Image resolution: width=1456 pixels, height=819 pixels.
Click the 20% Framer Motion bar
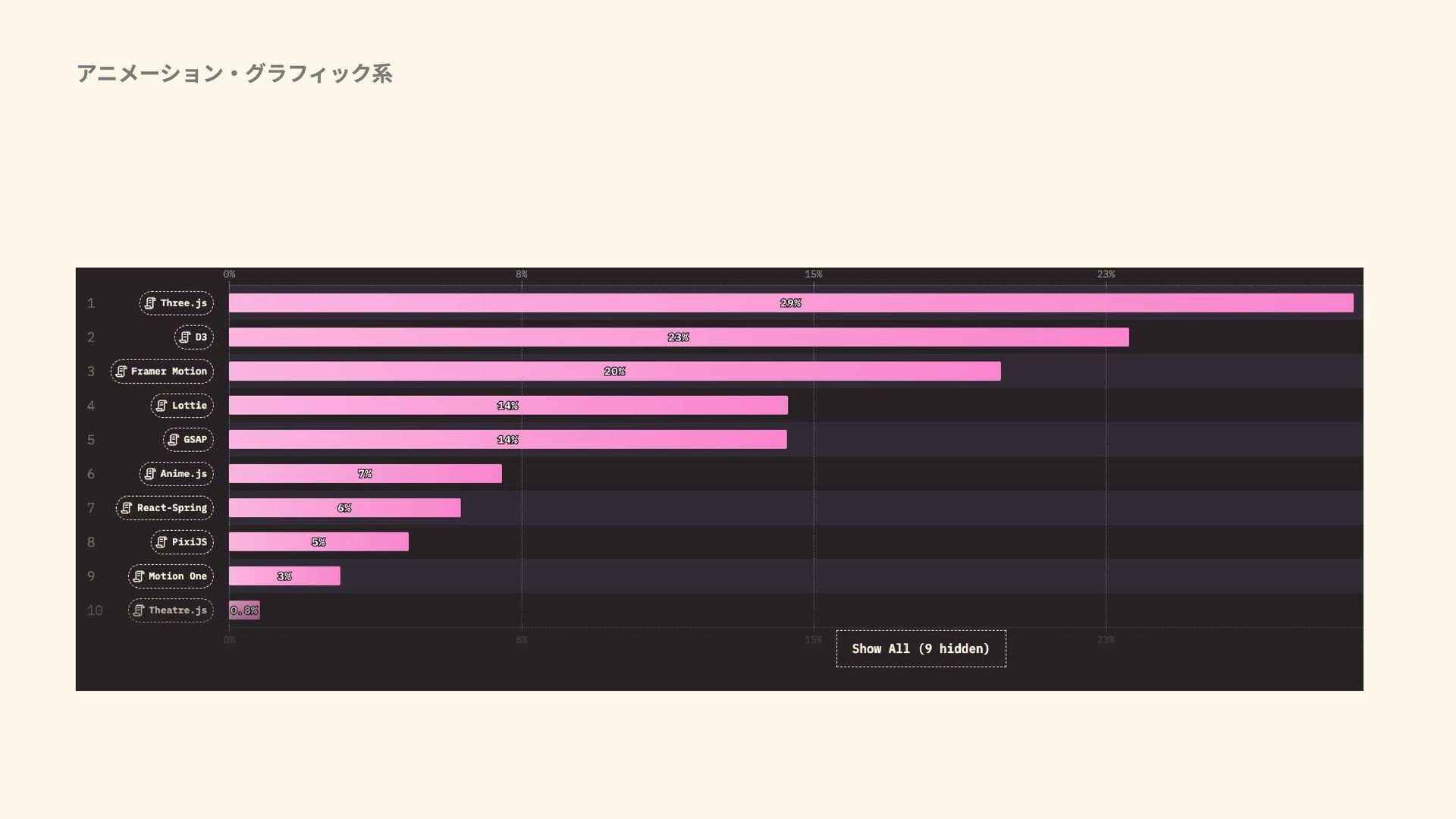[x=615, y=372]
